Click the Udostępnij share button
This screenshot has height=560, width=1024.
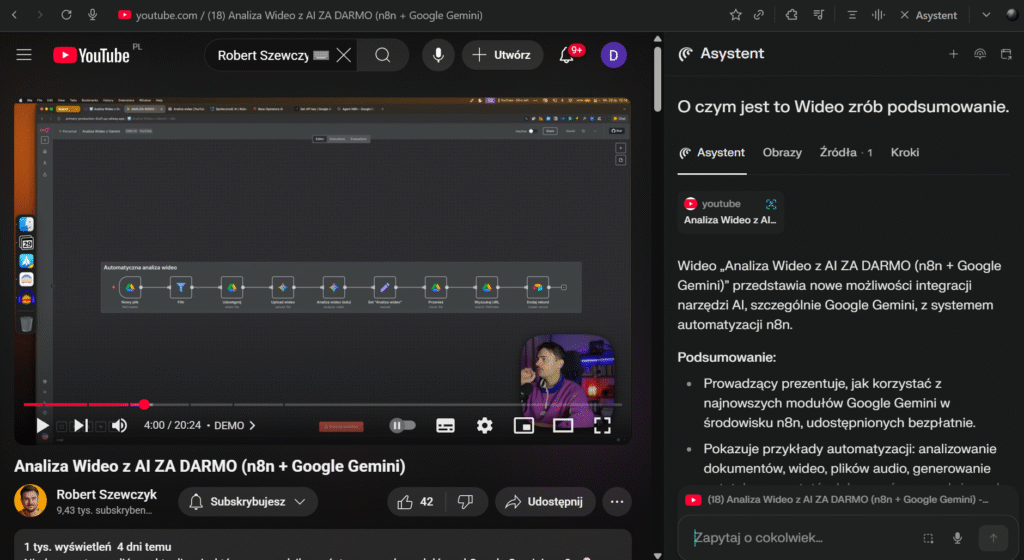[545, 501]
